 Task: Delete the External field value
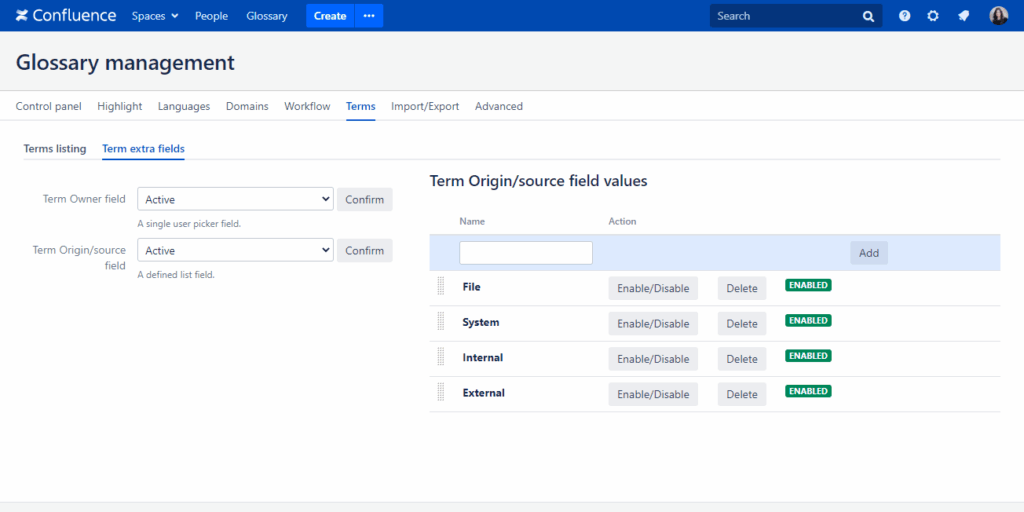(741, 394)
